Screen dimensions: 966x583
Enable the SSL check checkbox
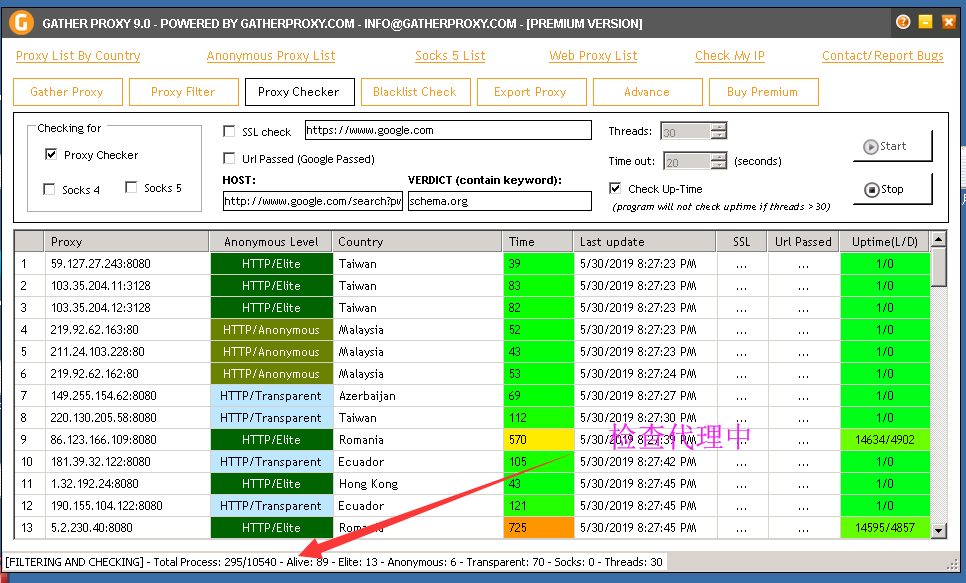point(229,131)
